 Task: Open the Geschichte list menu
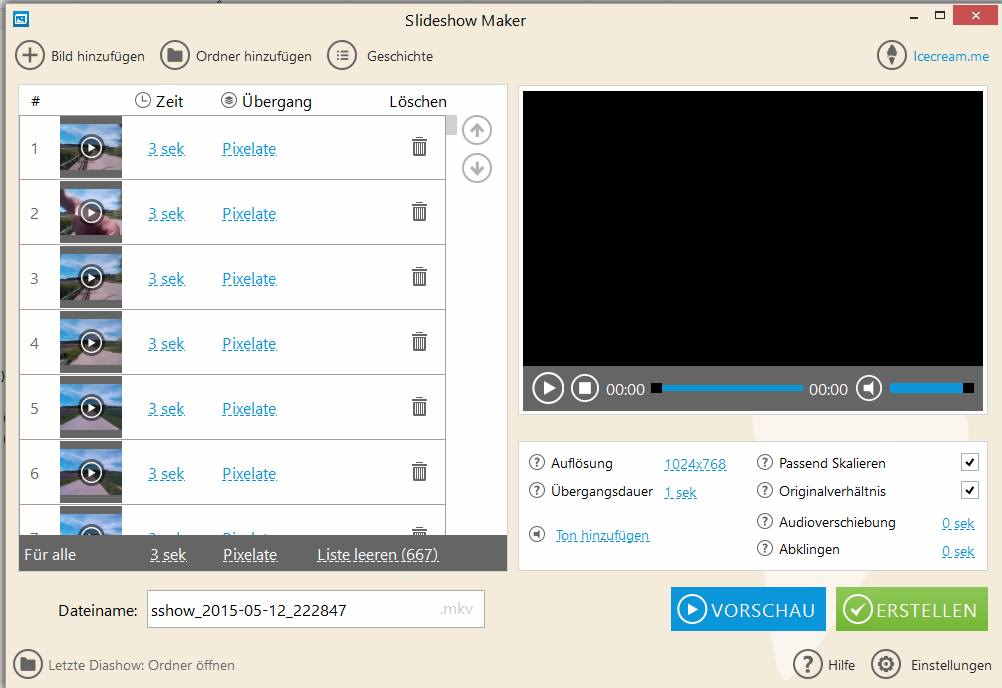point(342,56)
